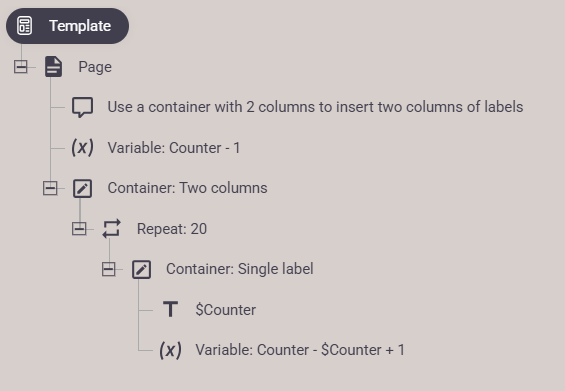Click the Template calculator icon
This screenshot has height=391, width=565.
[25, 26]
